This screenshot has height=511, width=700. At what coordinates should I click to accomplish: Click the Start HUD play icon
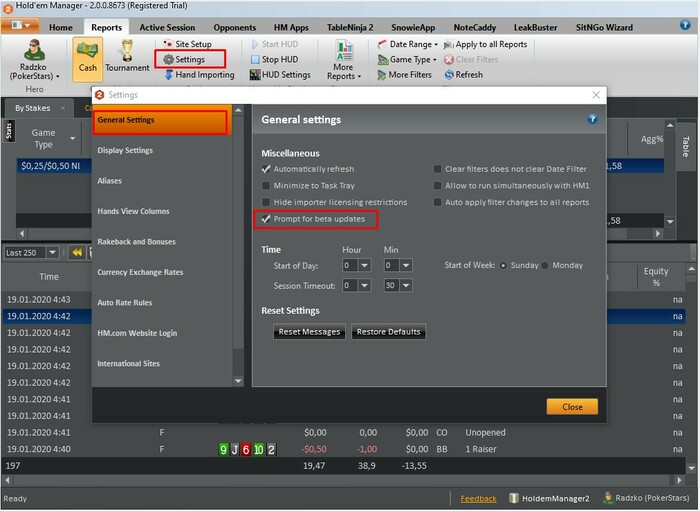255,44
